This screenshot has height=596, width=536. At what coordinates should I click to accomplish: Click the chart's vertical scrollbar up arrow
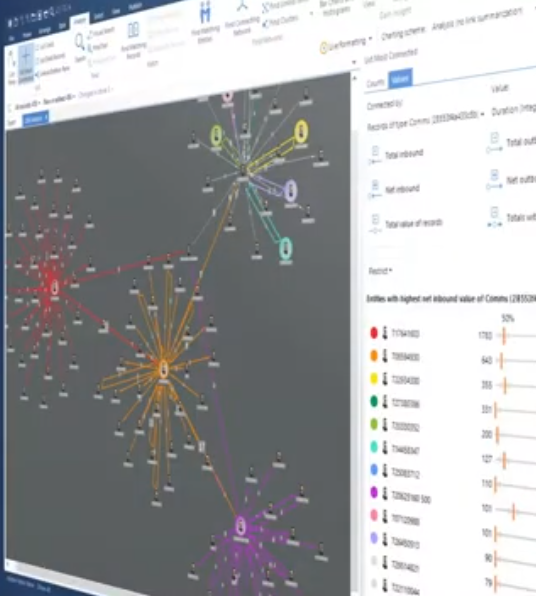point(355,79)
